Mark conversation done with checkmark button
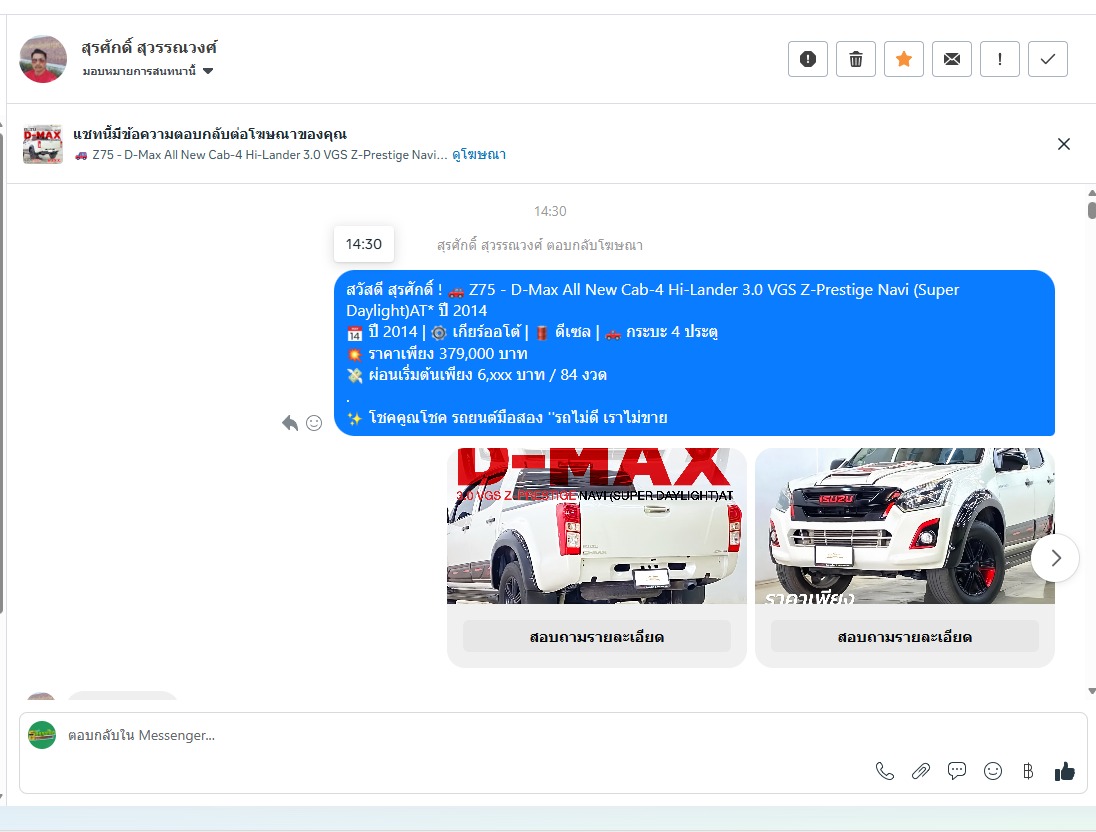This screenshot has width=1096, height=832. pyautogui.click(x=1048, y=59)
